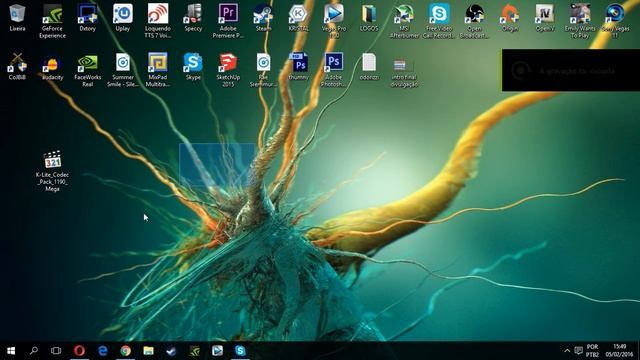Show hidden system tray icons
The image size is (640, 360).
pyautogui.click(x=567, y=351)
